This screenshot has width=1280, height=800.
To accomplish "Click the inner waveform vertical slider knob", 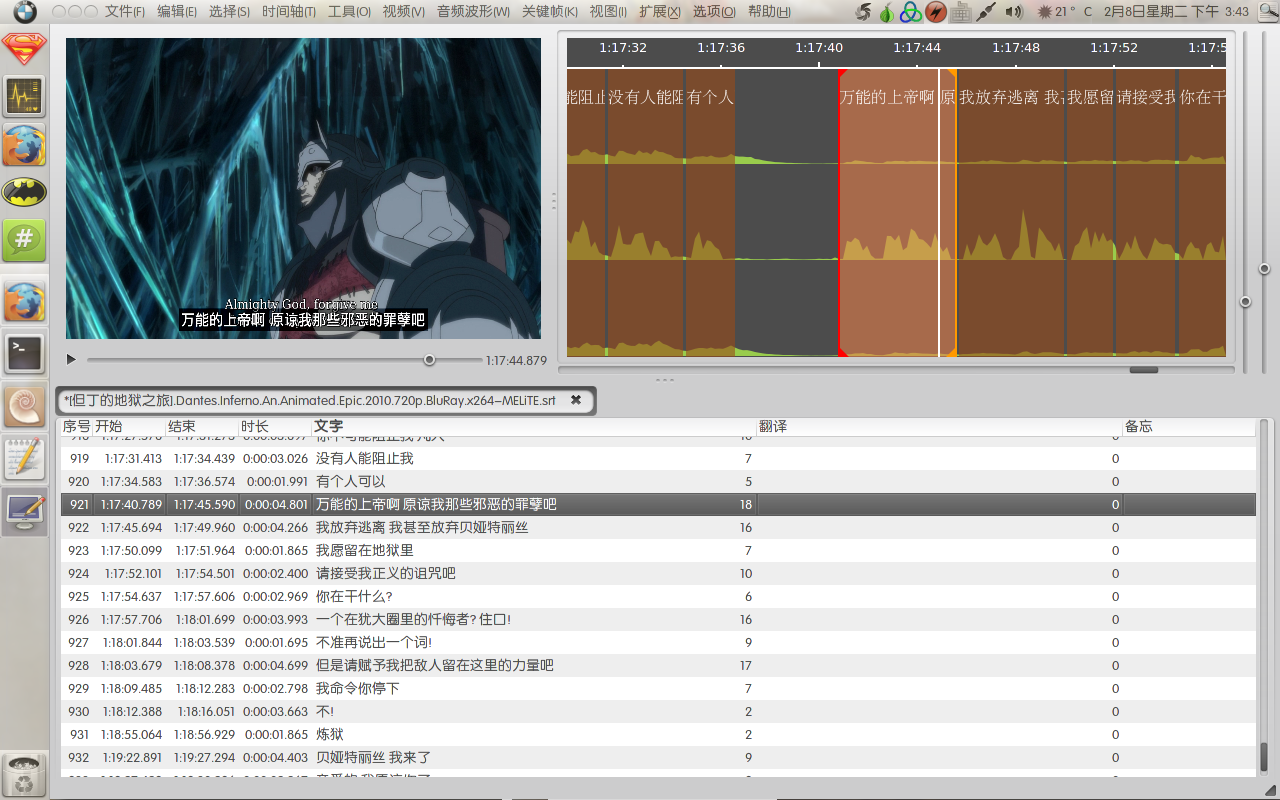I will [1245, 301].
